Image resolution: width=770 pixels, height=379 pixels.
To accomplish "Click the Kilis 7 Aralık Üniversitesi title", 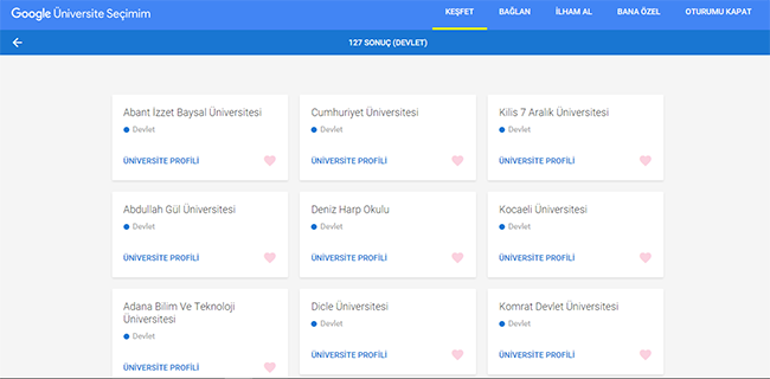I will coord(554,112).
